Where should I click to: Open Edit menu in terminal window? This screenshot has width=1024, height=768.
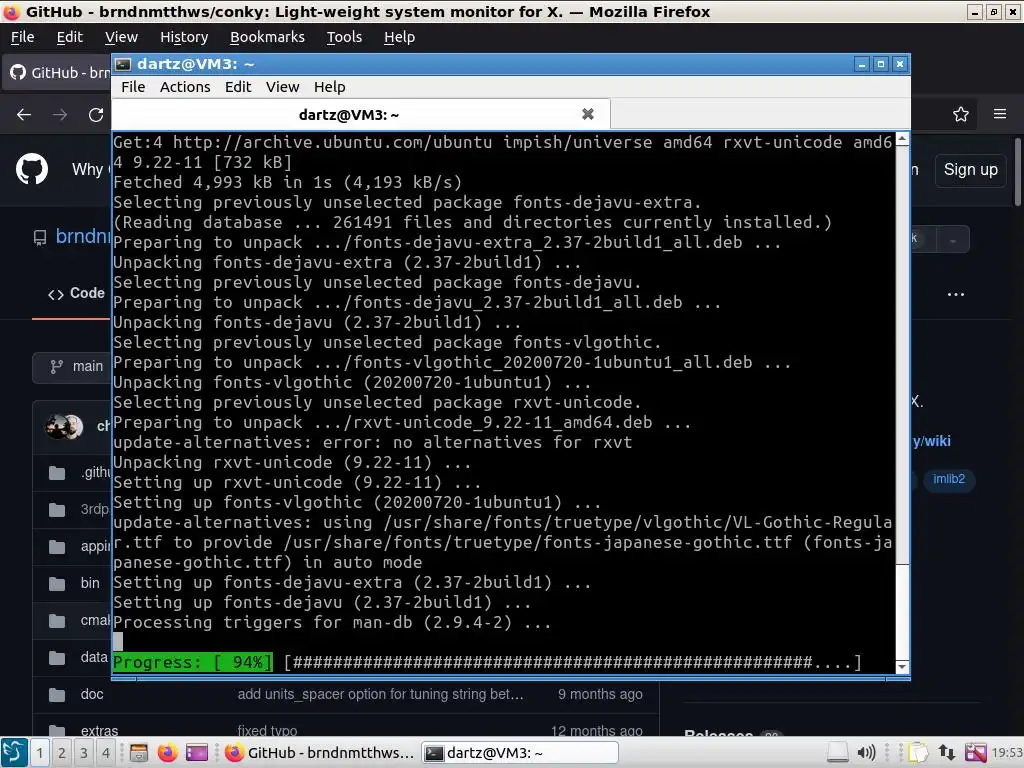pos(238,87)
